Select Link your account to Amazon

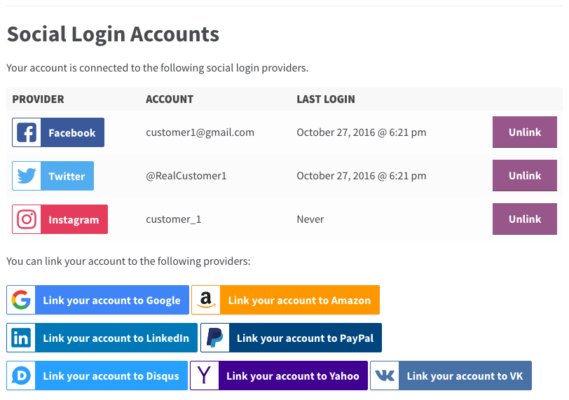click(x=286, y=300)
